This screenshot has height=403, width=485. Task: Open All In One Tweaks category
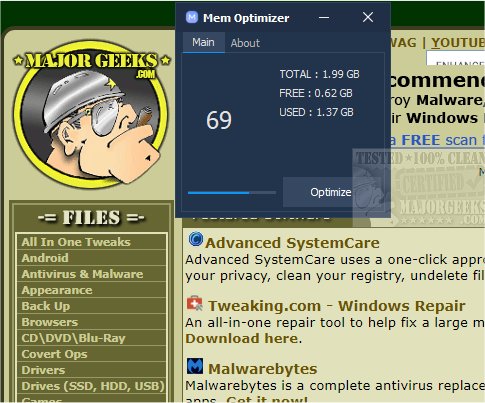click(91, 242)
